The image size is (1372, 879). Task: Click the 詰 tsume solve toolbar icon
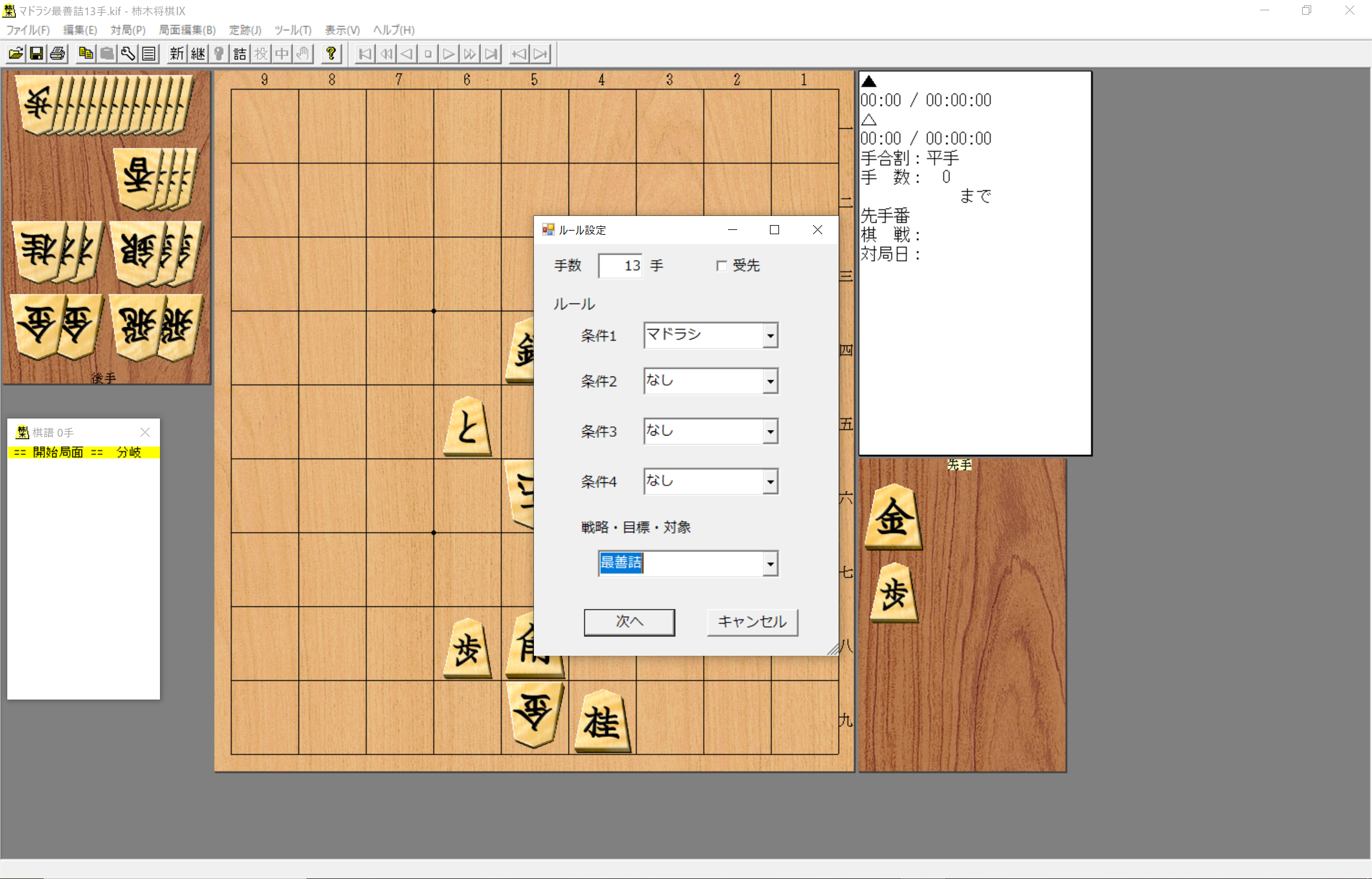click(240, 54)
